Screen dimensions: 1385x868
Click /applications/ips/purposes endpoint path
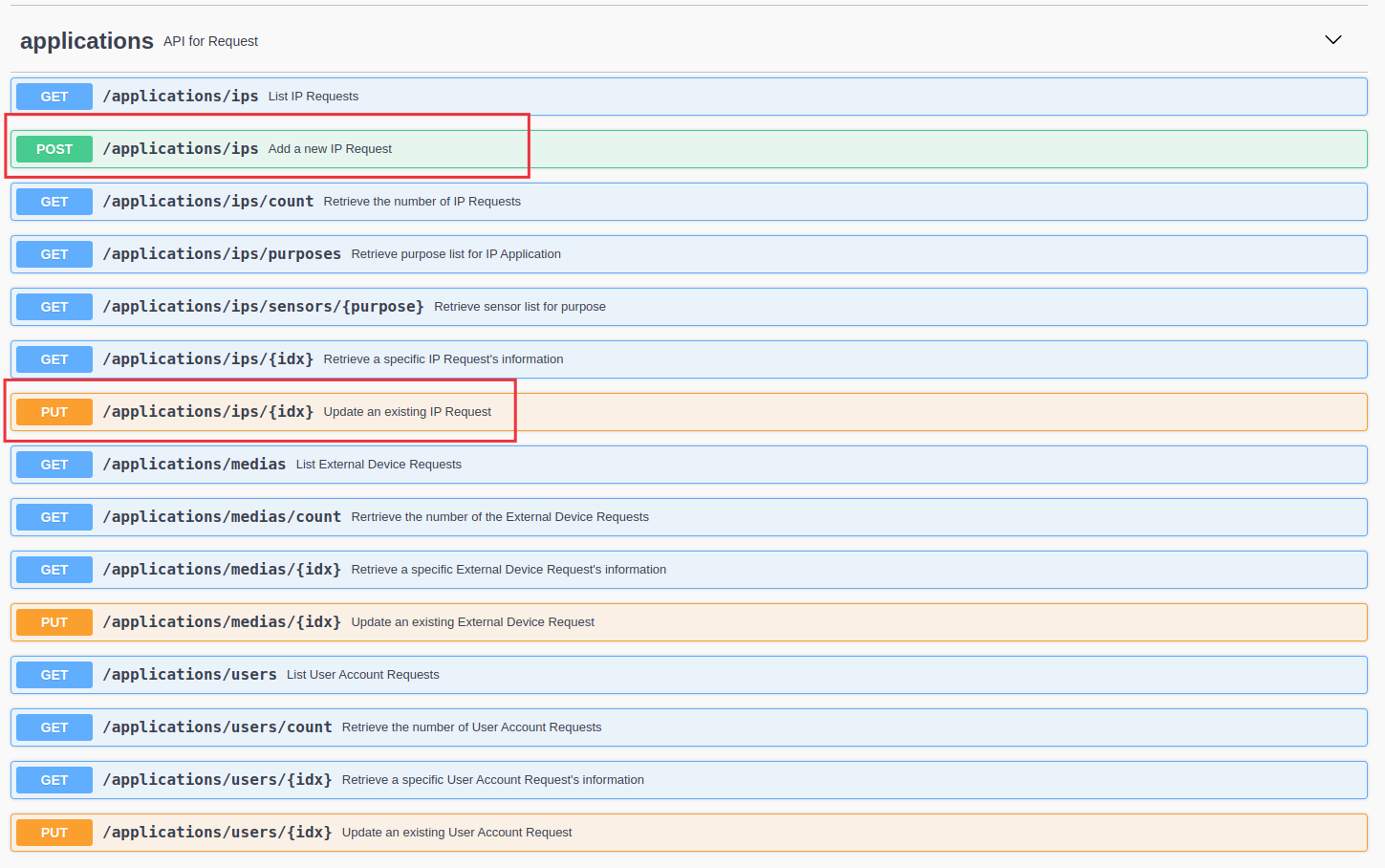[222, 254]
